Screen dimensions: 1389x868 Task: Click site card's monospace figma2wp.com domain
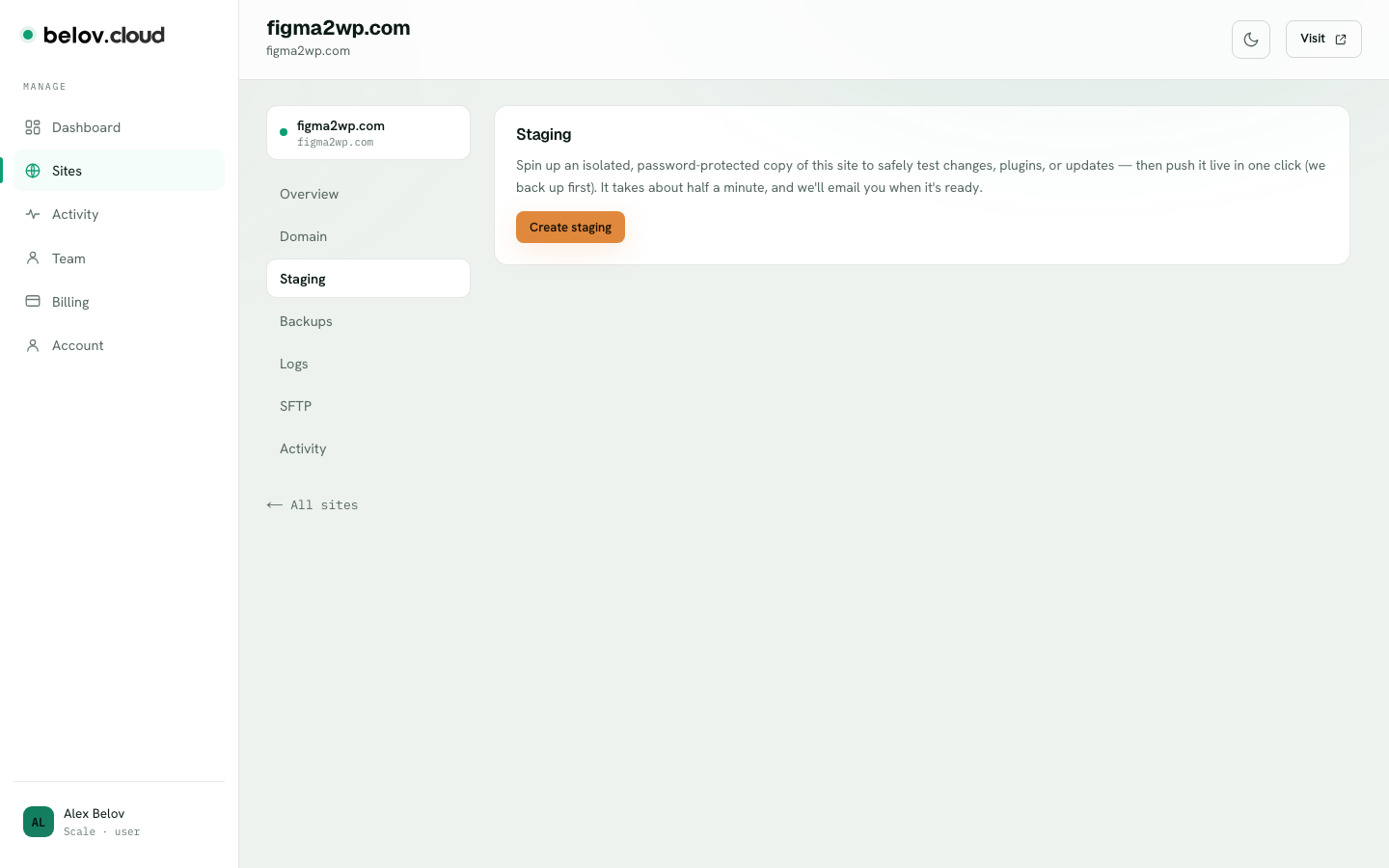point(335,143)
